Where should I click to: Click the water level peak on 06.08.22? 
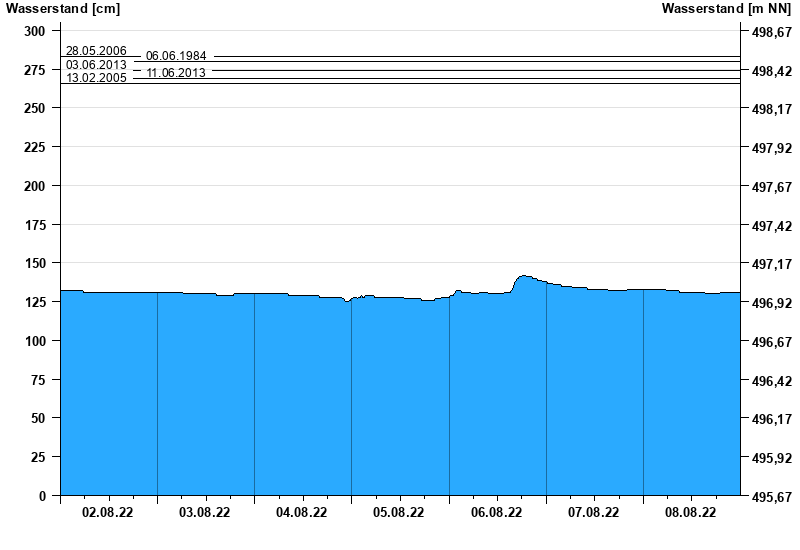coord(524,276)
